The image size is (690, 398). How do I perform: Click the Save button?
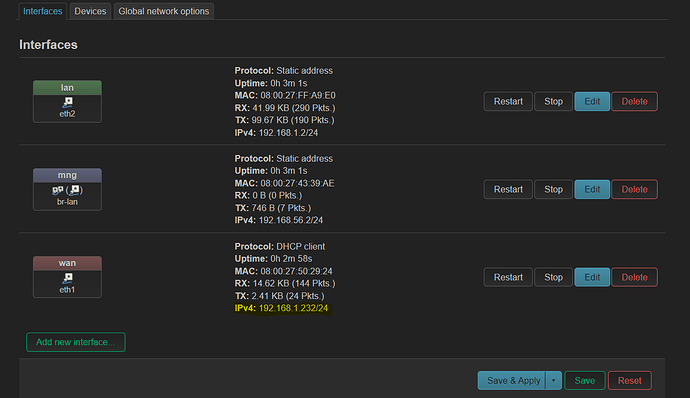click(x=584, y=380)
